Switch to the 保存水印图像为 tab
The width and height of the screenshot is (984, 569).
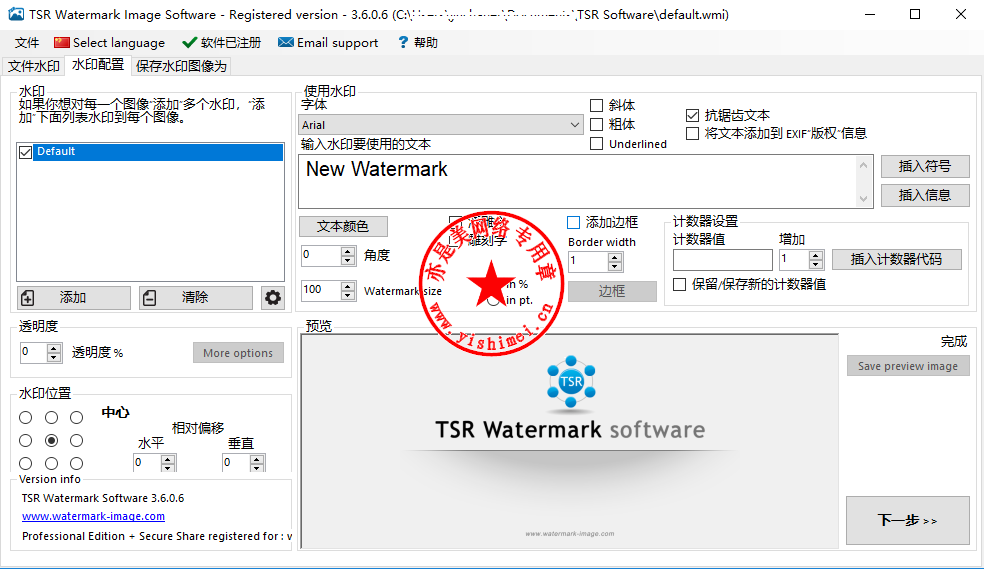(x=181, y=66)
